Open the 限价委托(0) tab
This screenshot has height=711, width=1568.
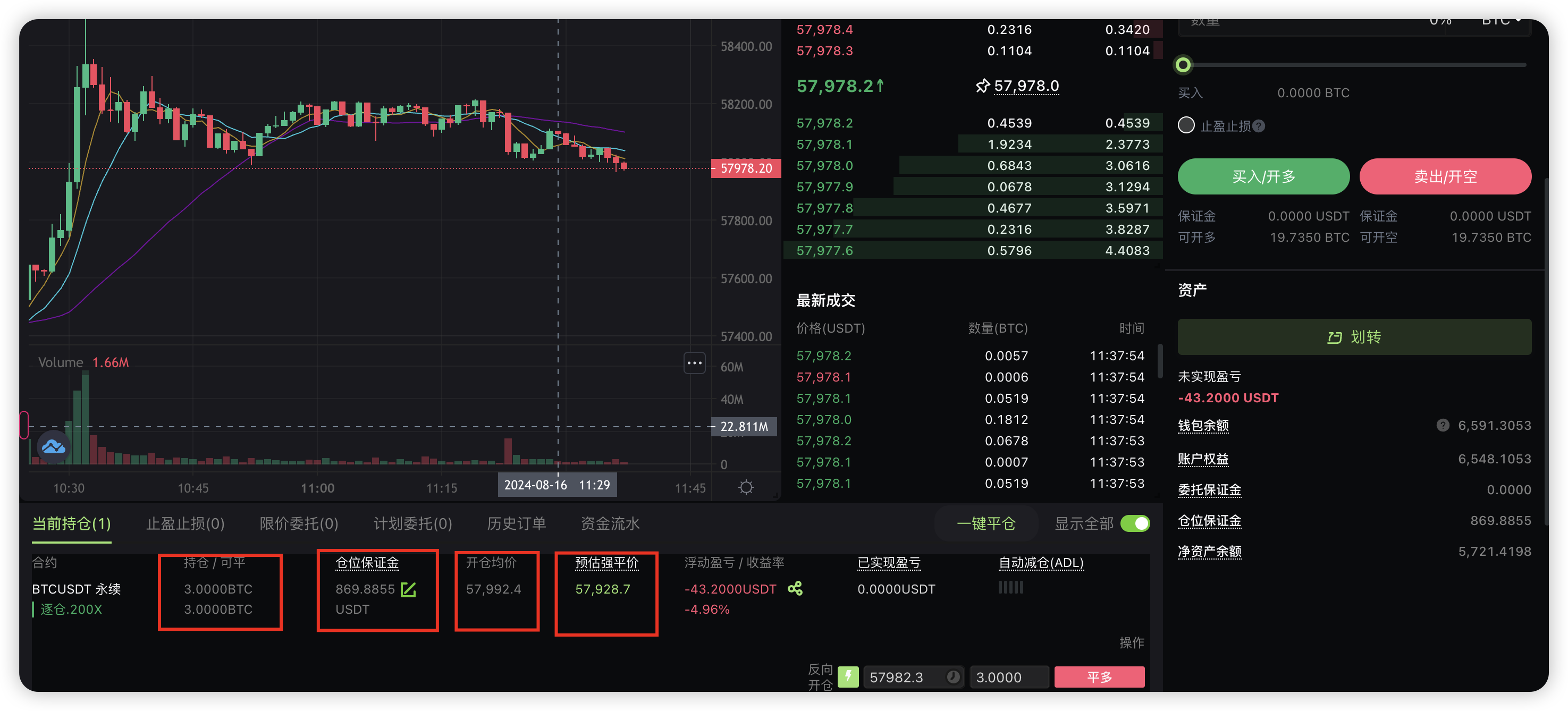299,523
